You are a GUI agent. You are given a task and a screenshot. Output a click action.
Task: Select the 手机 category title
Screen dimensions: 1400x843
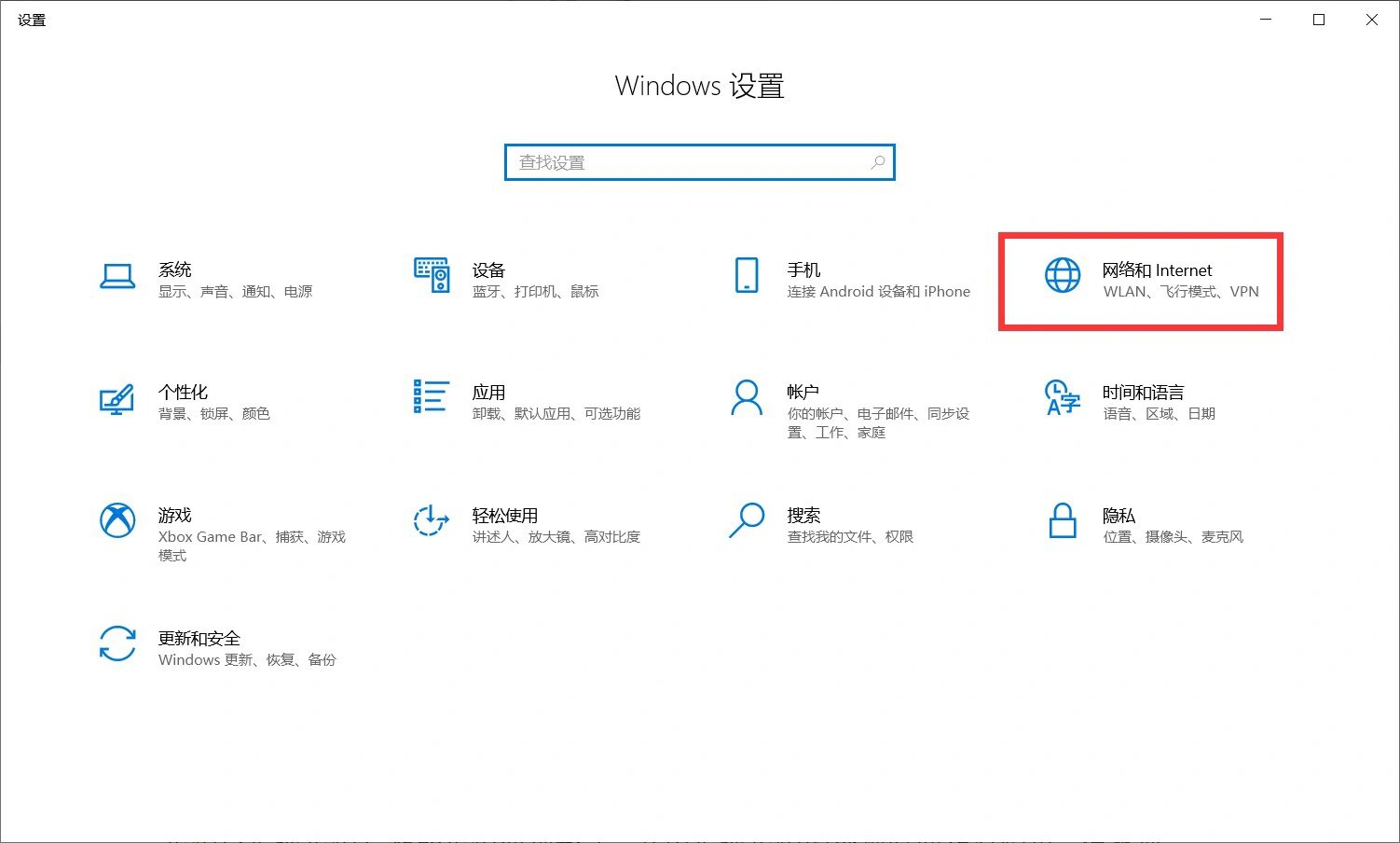point(803,269)
